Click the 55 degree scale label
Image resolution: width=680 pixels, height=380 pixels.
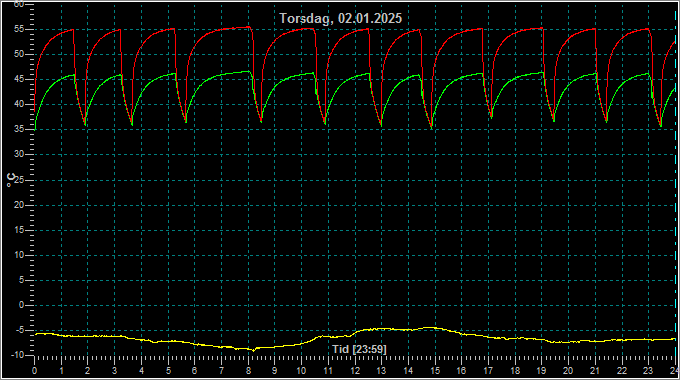(x=19, y=29)
